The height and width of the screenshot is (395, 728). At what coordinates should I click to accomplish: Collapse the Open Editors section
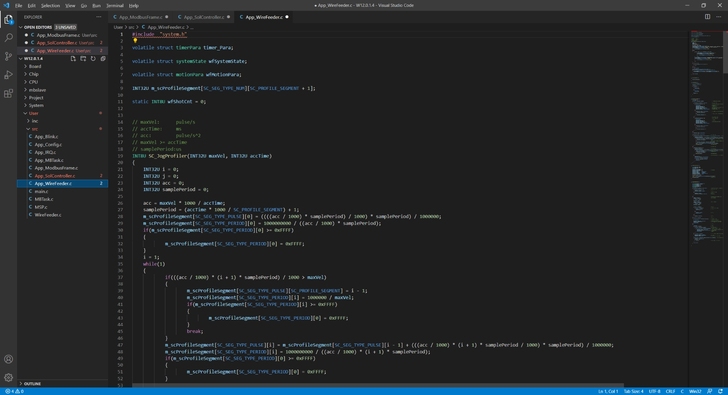[21, 27]
